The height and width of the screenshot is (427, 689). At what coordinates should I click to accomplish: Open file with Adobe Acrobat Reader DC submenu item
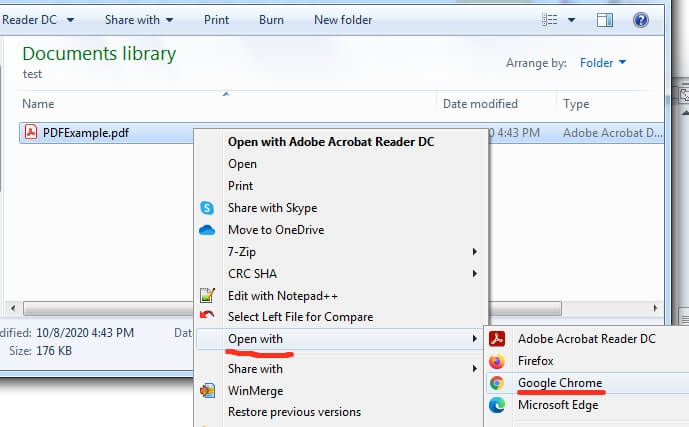(587, 339)
